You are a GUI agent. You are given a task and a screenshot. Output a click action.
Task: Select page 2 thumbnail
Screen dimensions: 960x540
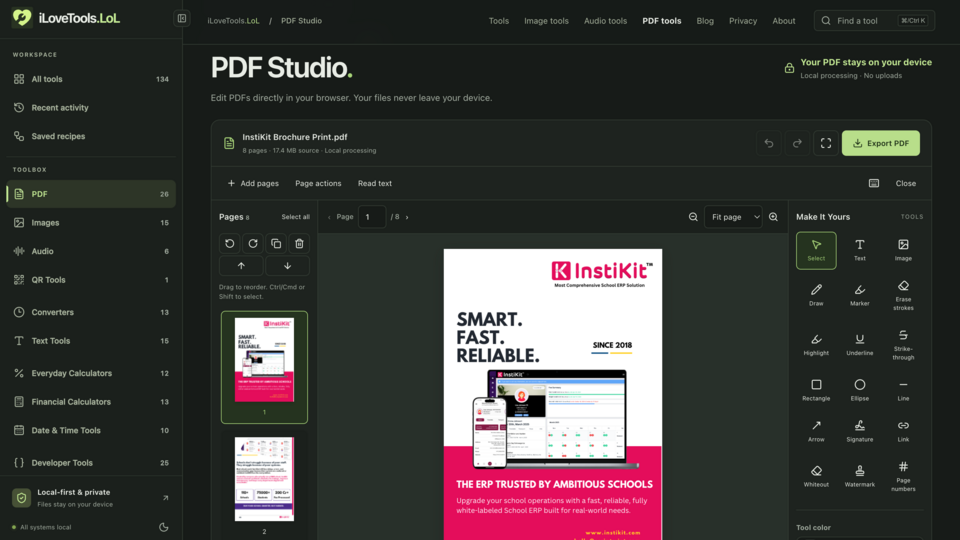tap(264, 484)
